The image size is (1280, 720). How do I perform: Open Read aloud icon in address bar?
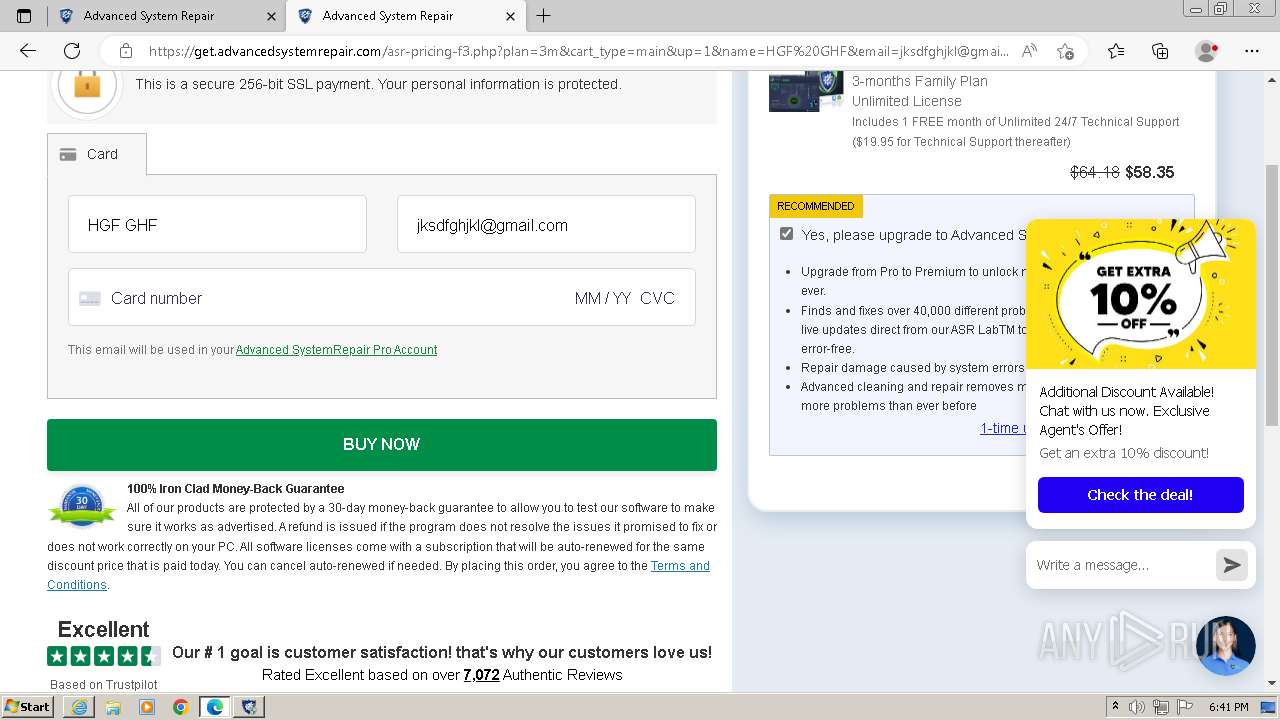(1029, 51)
